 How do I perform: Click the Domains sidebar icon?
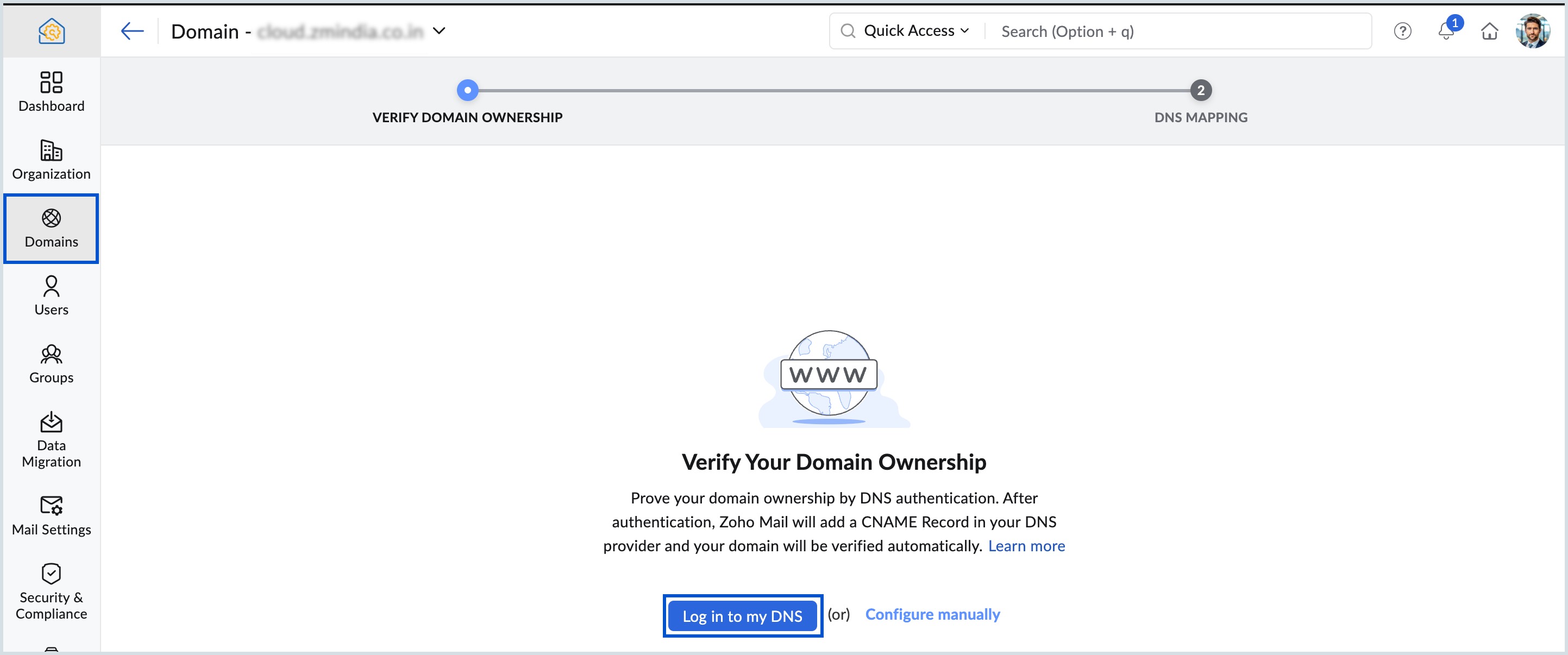coord(51,228)
